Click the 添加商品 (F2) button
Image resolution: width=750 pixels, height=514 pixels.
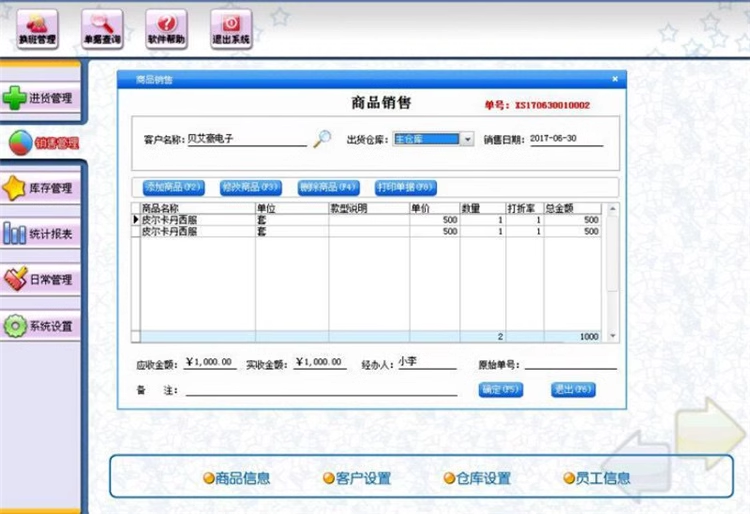(x=174, y=187)
